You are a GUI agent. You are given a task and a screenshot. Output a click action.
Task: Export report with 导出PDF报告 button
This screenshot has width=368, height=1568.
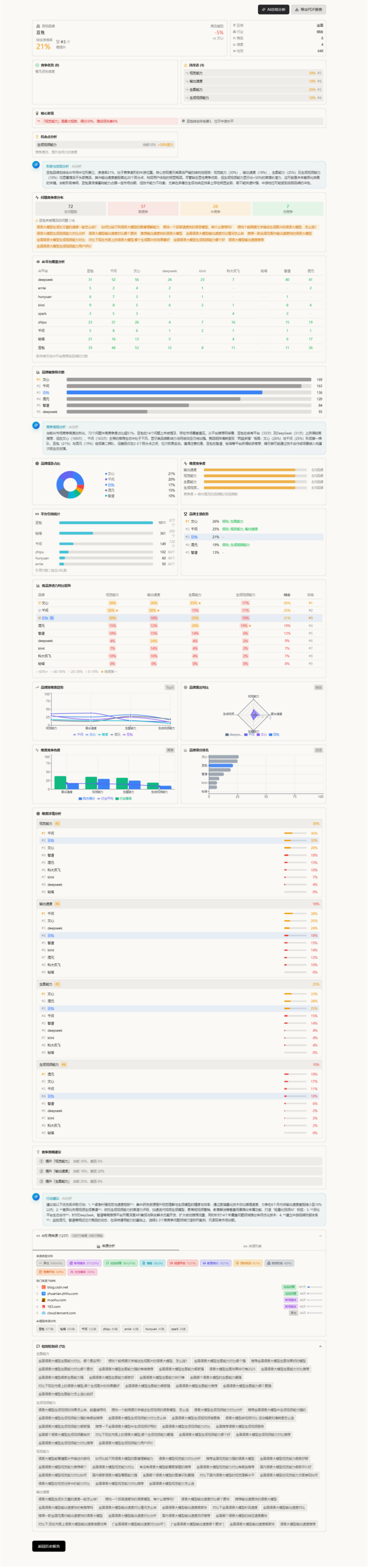point(308,10)
